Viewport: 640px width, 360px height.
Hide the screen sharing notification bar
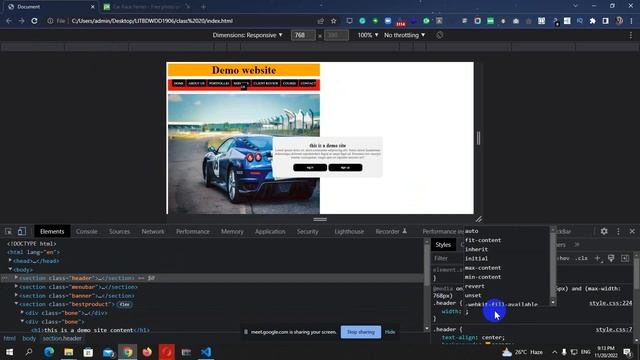(390, 332)
